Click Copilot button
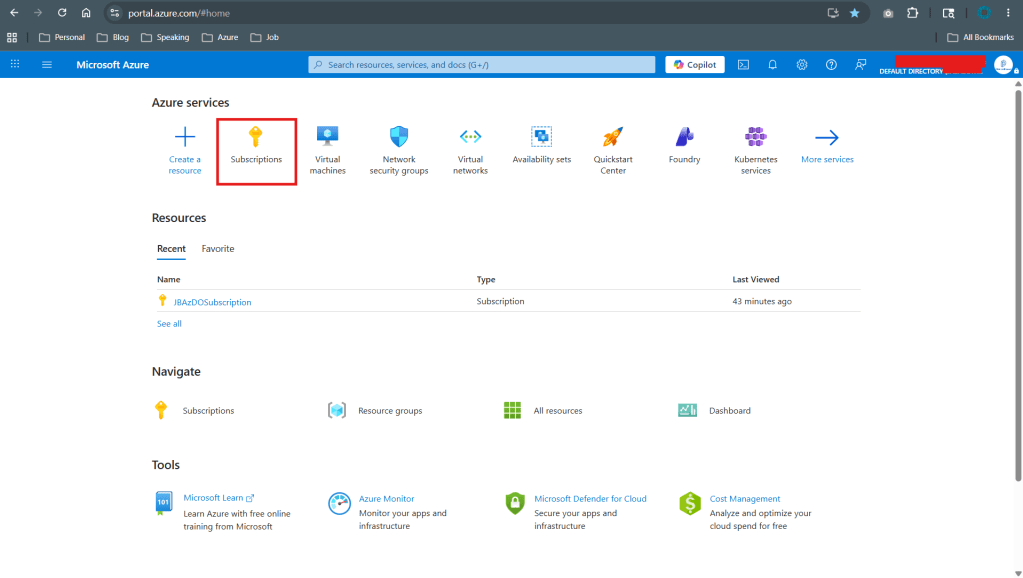Viewport: 1023px width, 578px height. (x=695, y=65)
